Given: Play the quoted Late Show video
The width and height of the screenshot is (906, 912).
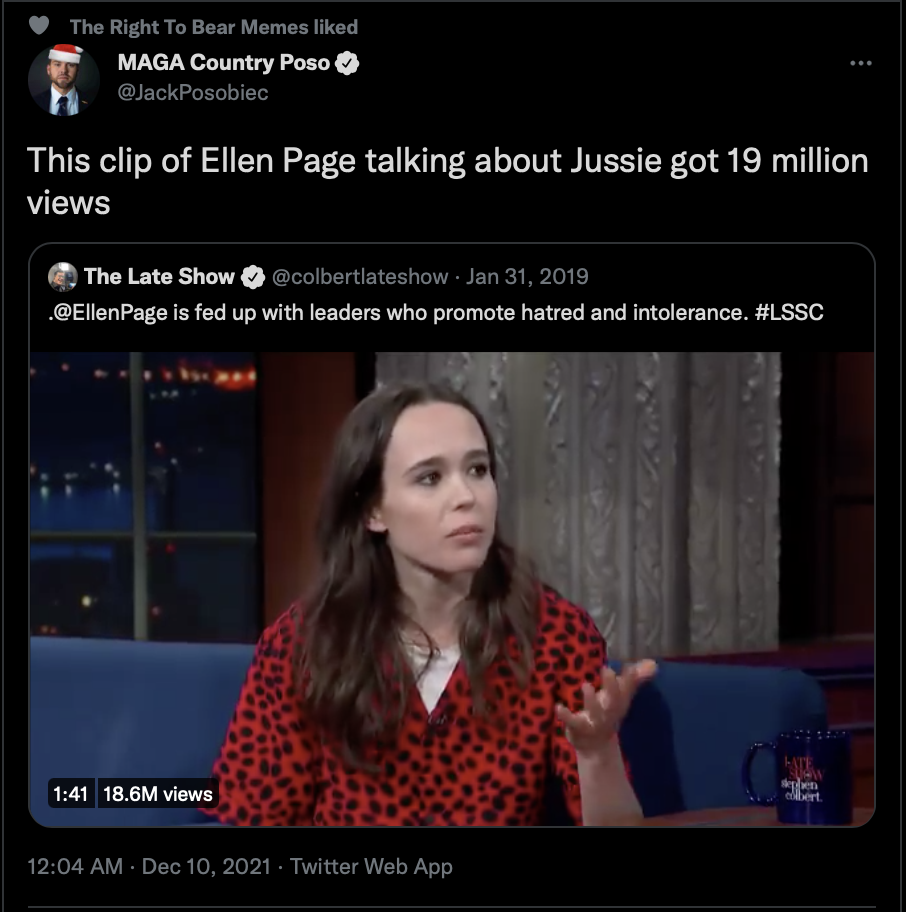Looking at the screenshot, I should coord(452,589).
